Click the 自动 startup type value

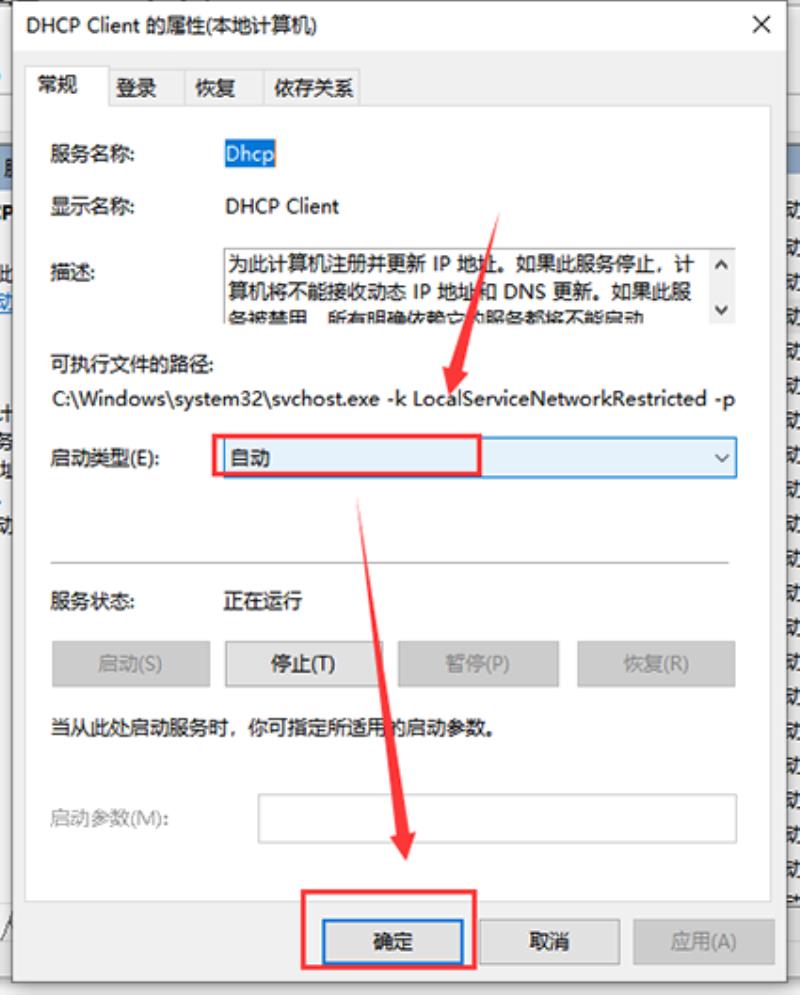250,458
